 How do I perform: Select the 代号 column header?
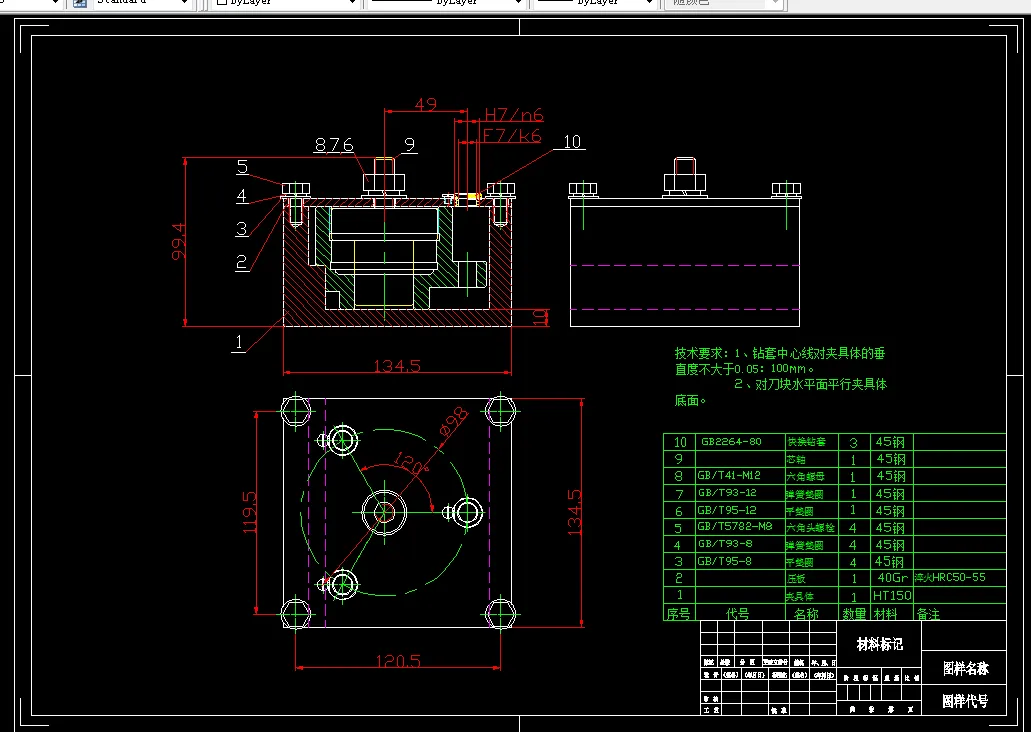click(737, 614)
